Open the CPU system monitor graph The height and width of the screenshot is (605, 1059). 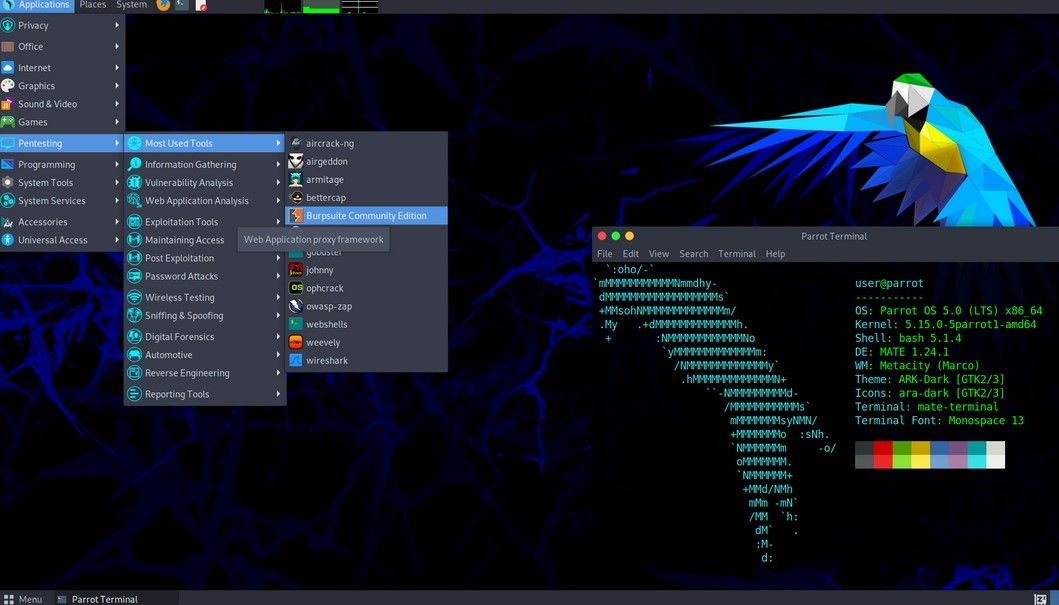[x=282, y=7]
